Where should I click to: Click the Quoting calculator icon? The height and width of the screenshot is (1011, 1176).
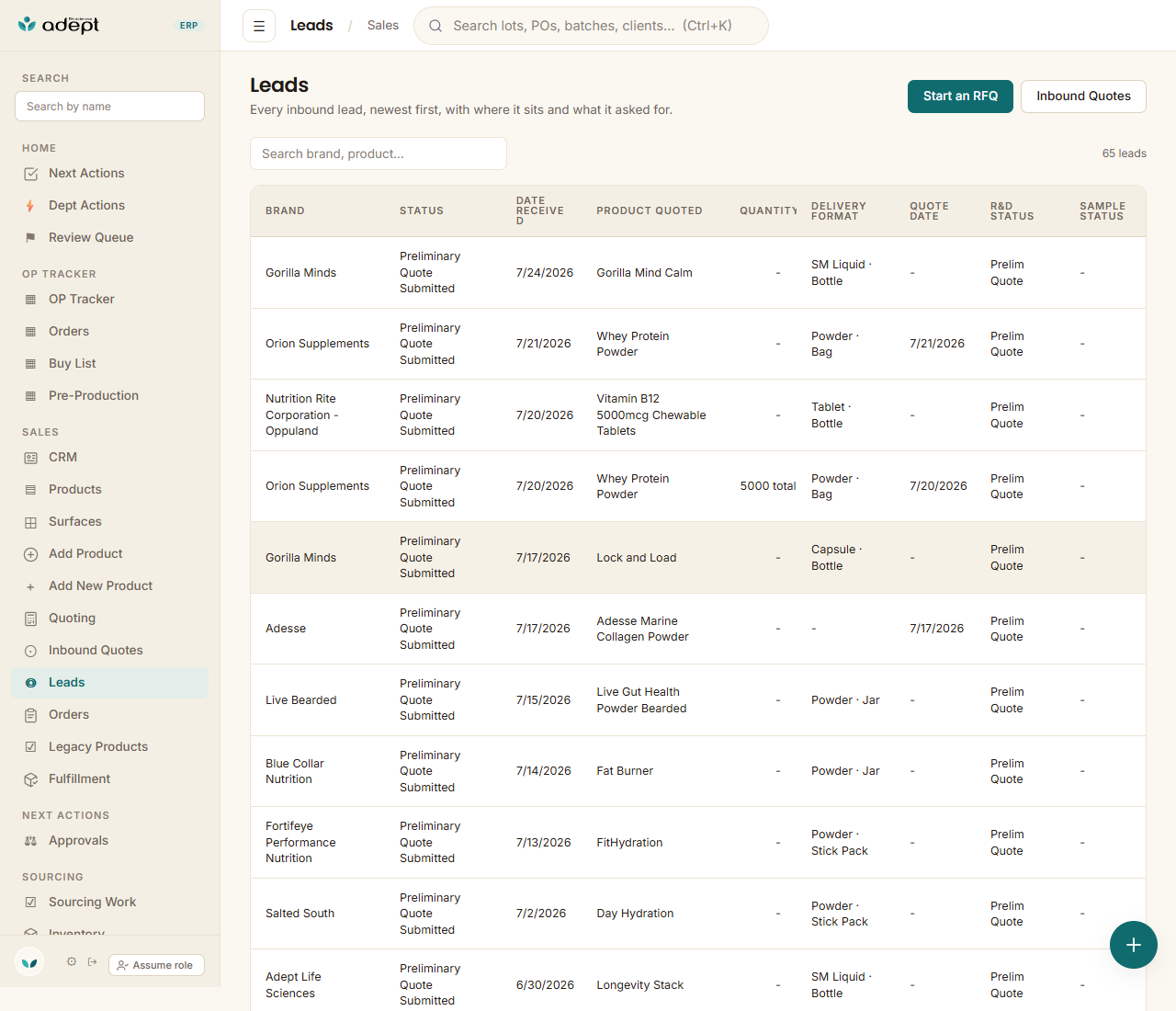pyautogui.click(x=30, y=619)
